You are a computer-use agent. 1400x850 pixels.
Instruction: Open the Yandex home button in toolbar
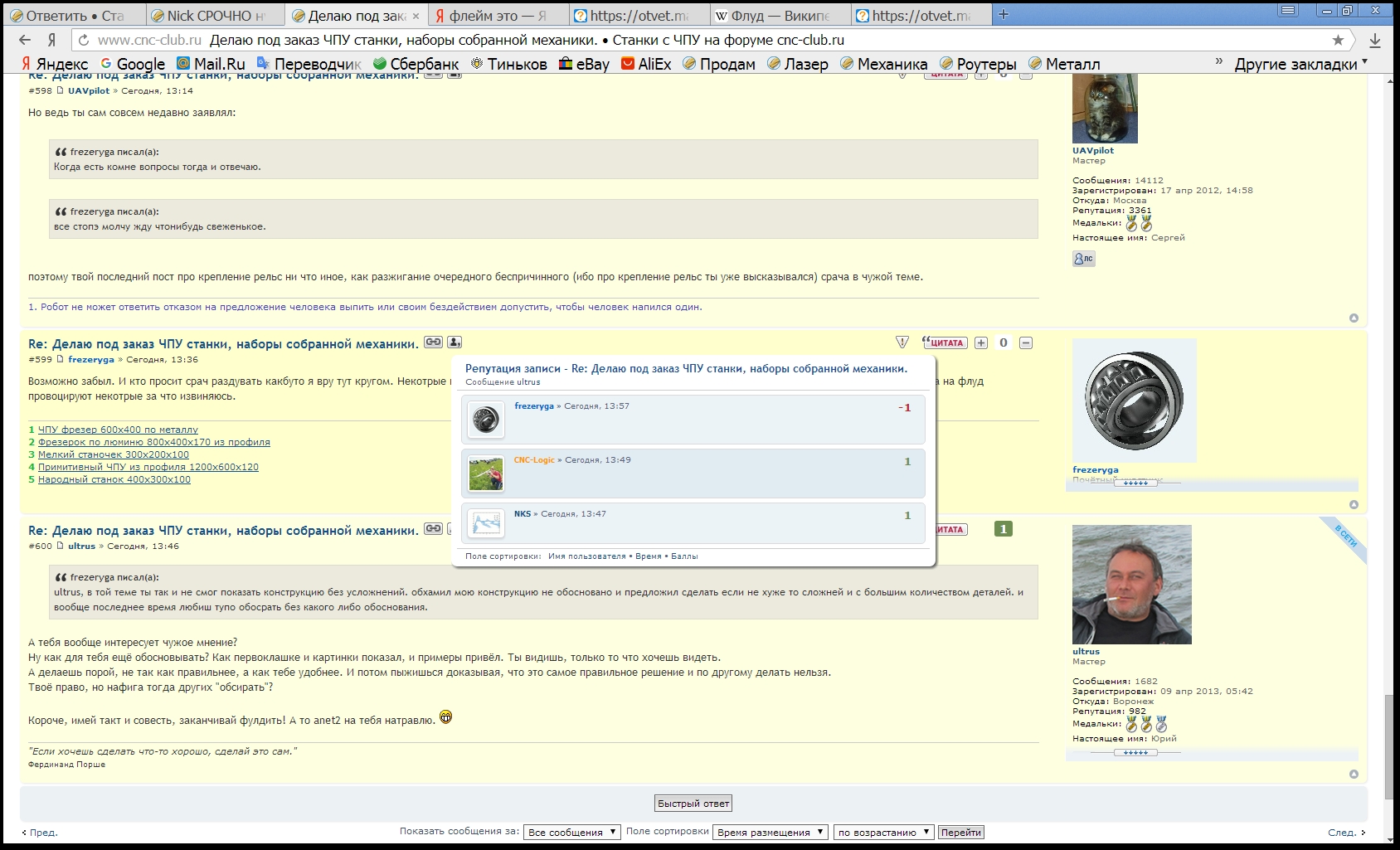51,40
